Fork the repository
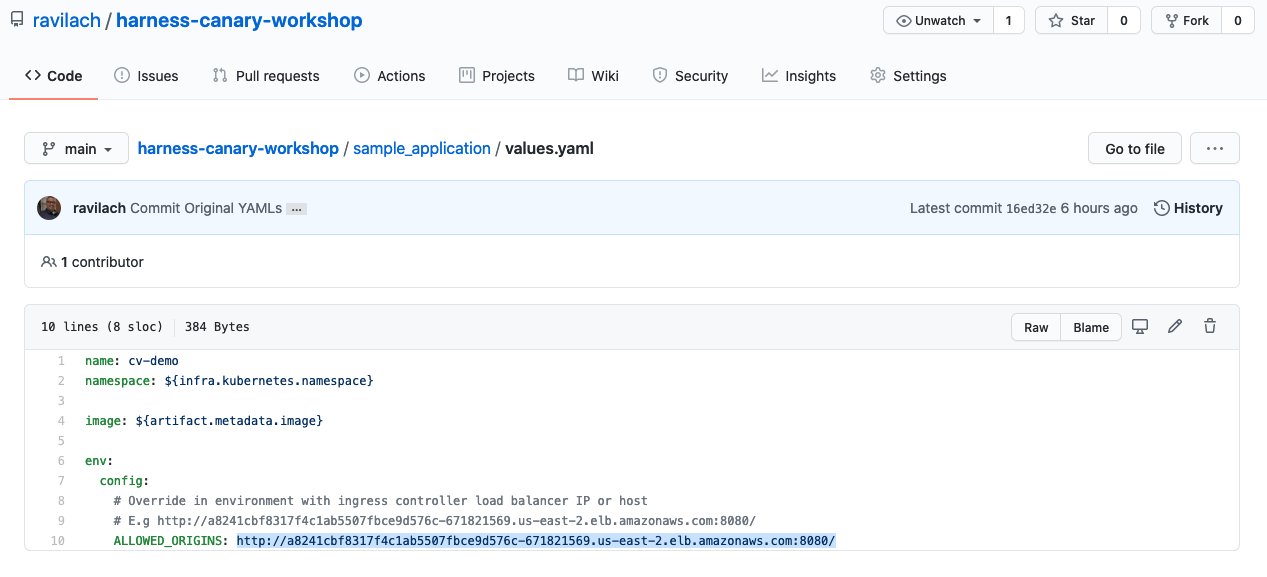Image resolution: width=1267 pixels, height=577 pixels. [1187, 20]
